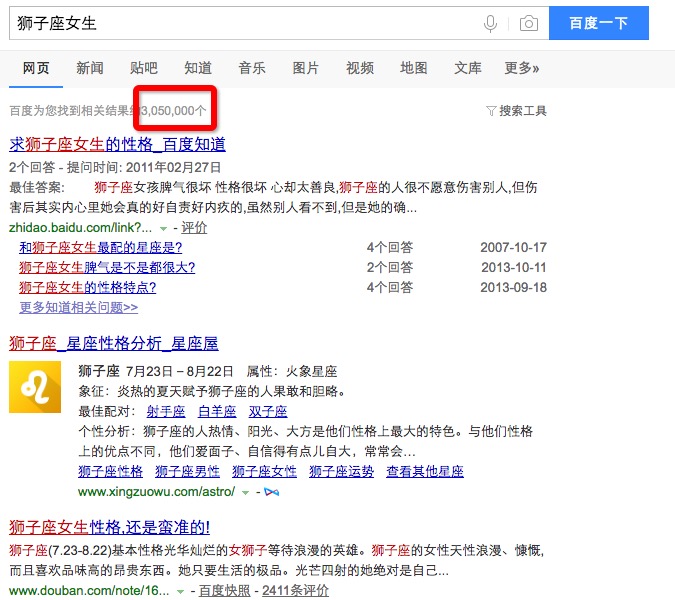
Task: Click the 评价 link under zhidao result
Action: tap(194, 228)
